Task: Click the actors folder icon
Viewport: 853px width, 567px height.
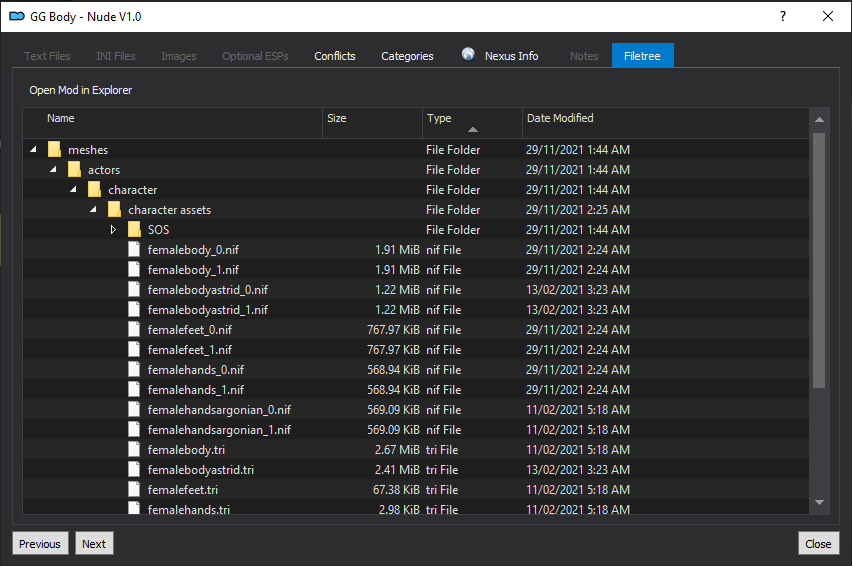Action: (x=75, y=169)
